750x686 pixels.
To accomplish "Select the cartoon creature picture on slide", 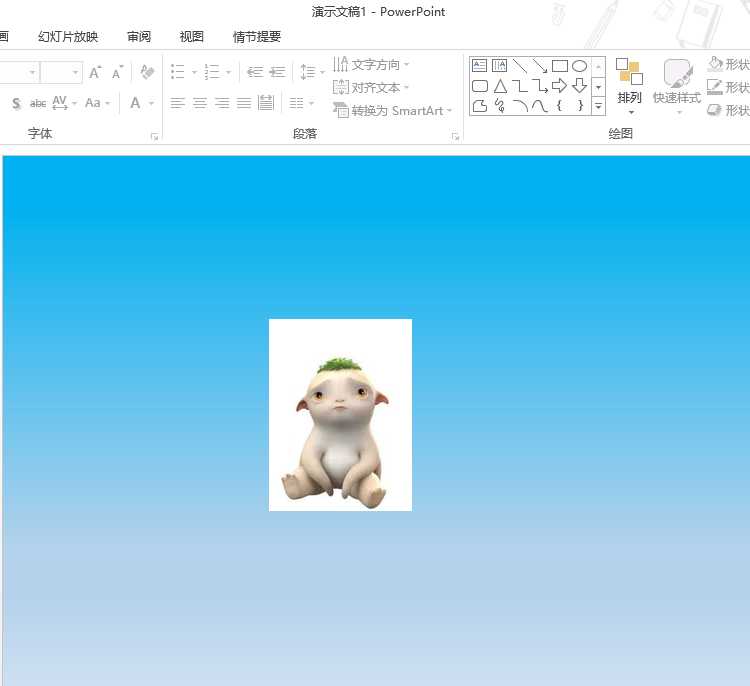I will (x=340, y=415).
